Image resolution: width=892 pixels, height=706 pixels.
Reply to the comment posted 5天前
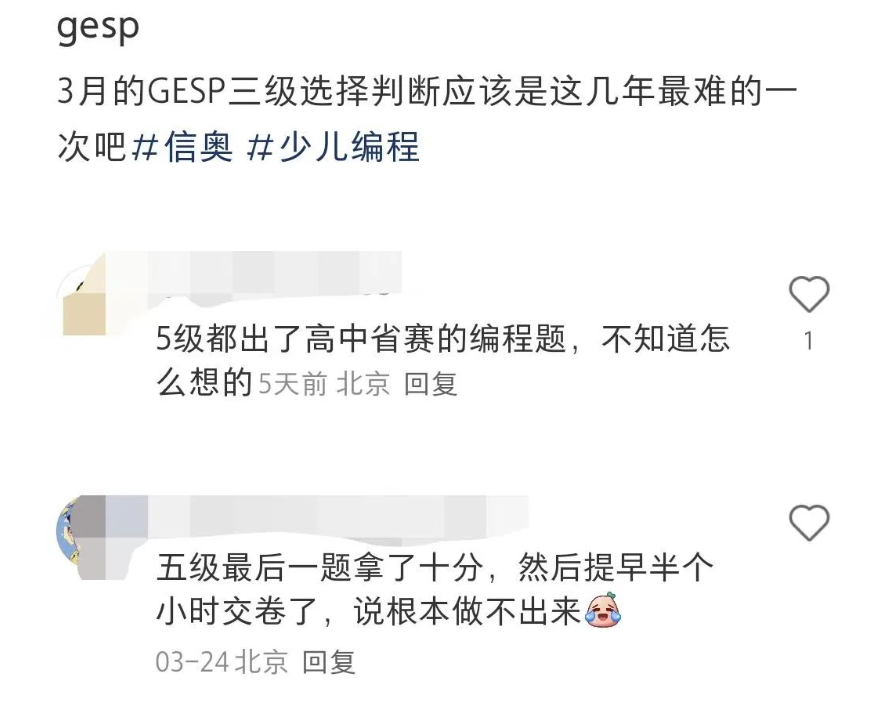pos(431,384)
